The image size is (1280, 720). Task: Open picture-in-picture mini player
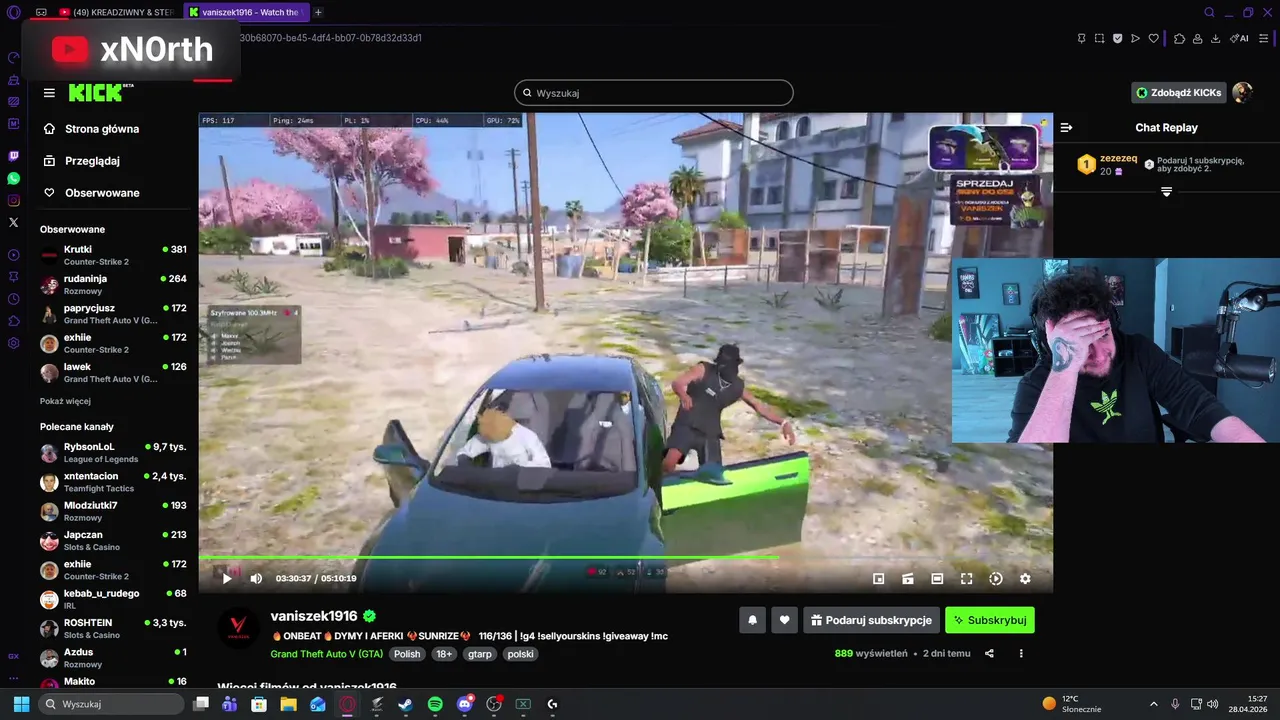click(879, 578)
